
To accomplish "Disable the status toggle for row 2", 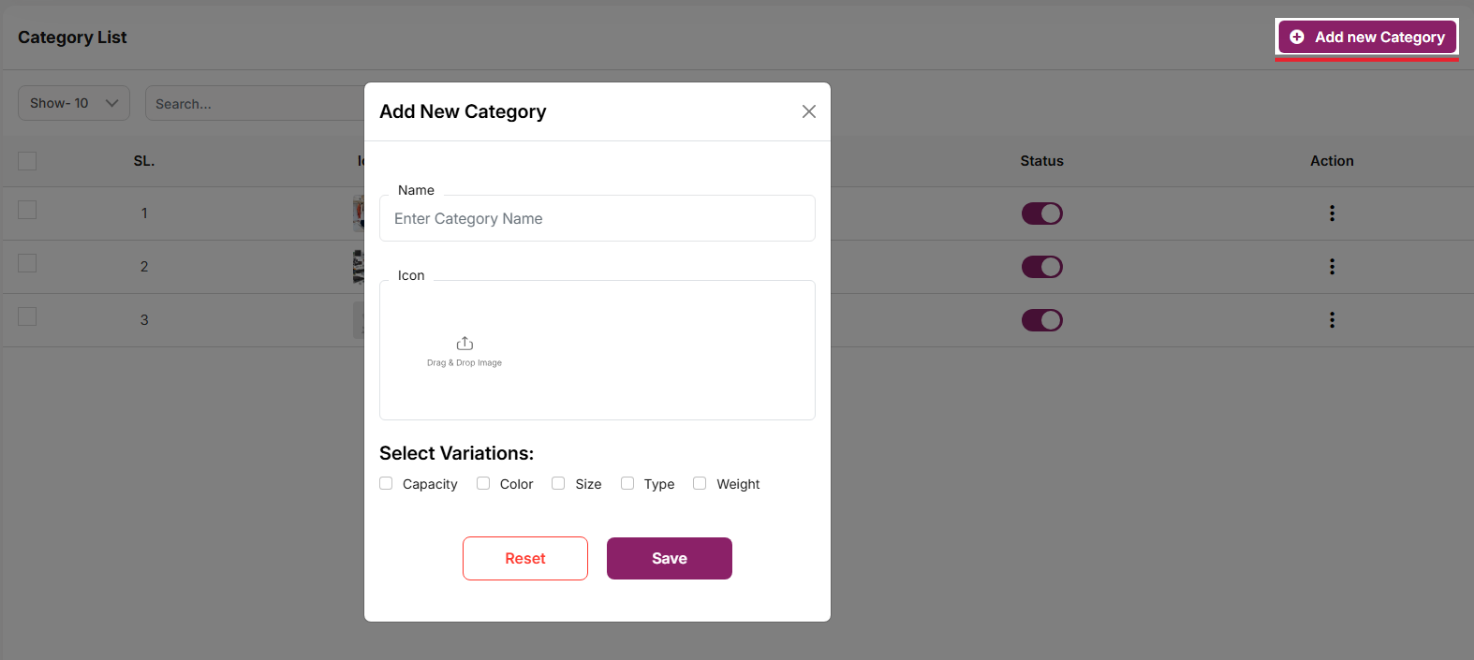I will coord(1041,267).
